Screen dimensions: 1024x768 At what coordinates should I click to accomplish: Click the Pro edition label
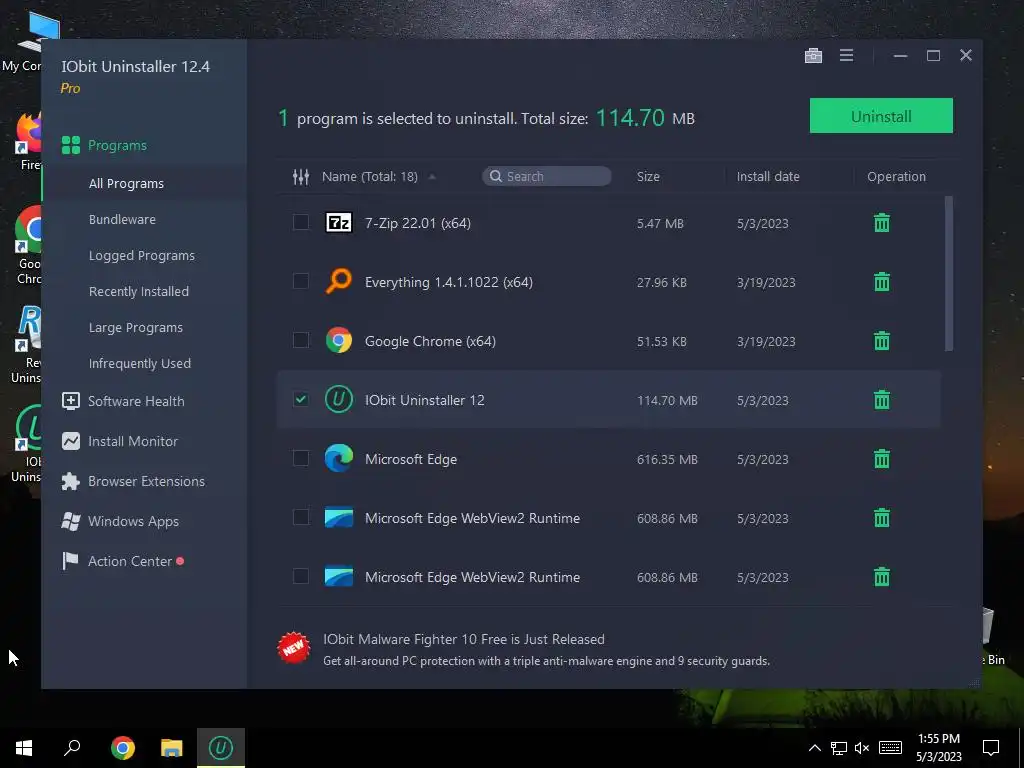point(71,88)
